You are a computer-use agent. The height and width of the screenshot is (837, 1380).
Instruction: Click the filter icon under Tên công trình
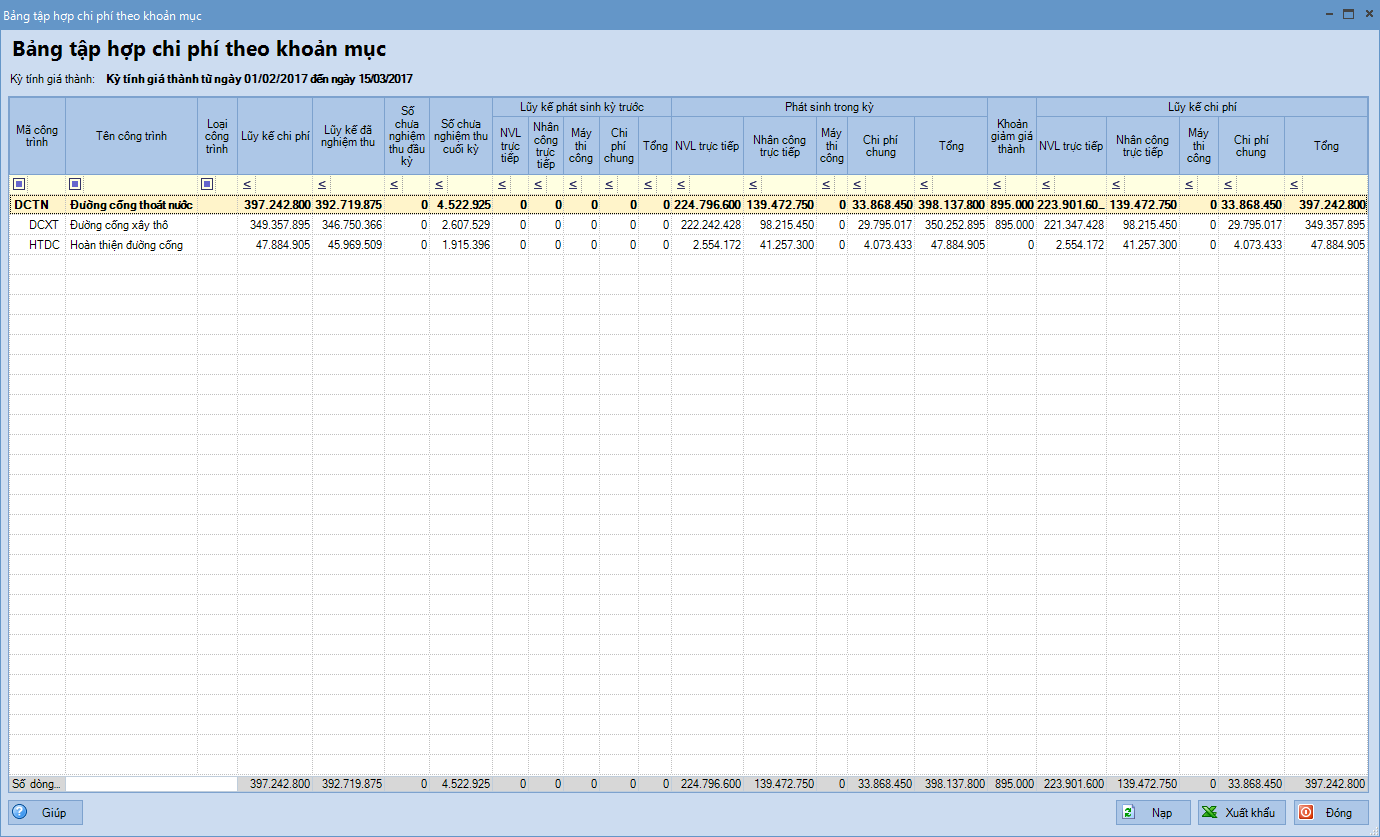coord(75,184)
